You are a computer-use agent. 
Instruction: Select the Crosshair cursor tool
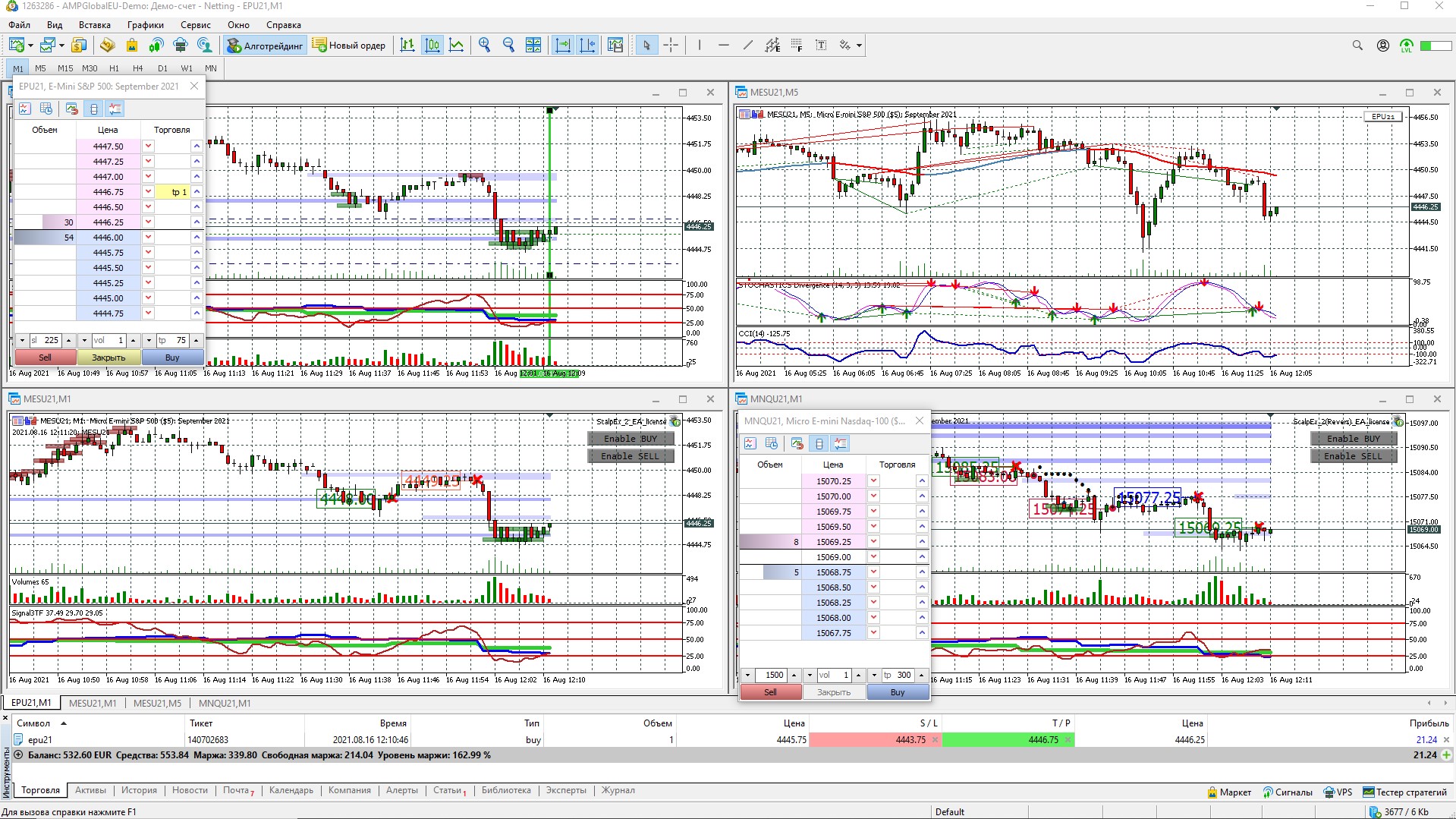click(x=671, y=46)
